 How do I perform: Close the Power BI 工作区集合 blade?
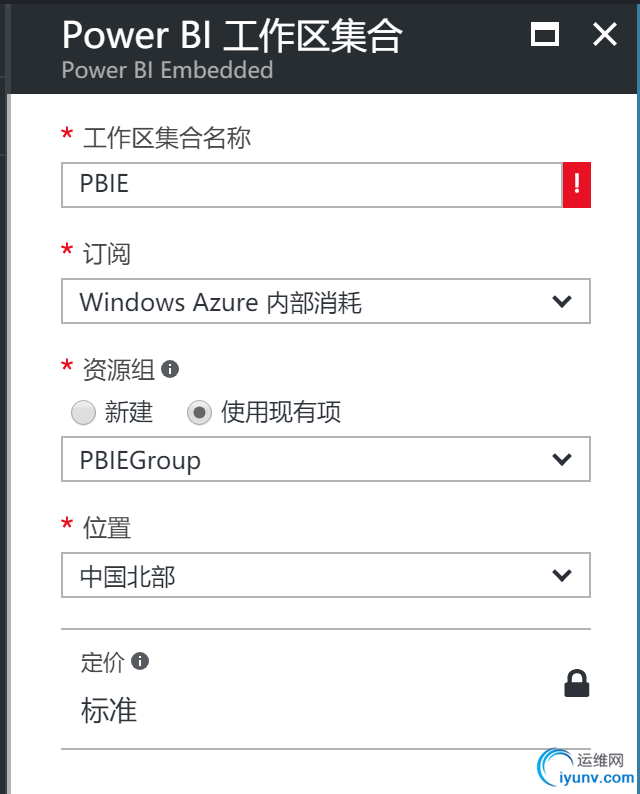tap(605, 35)
